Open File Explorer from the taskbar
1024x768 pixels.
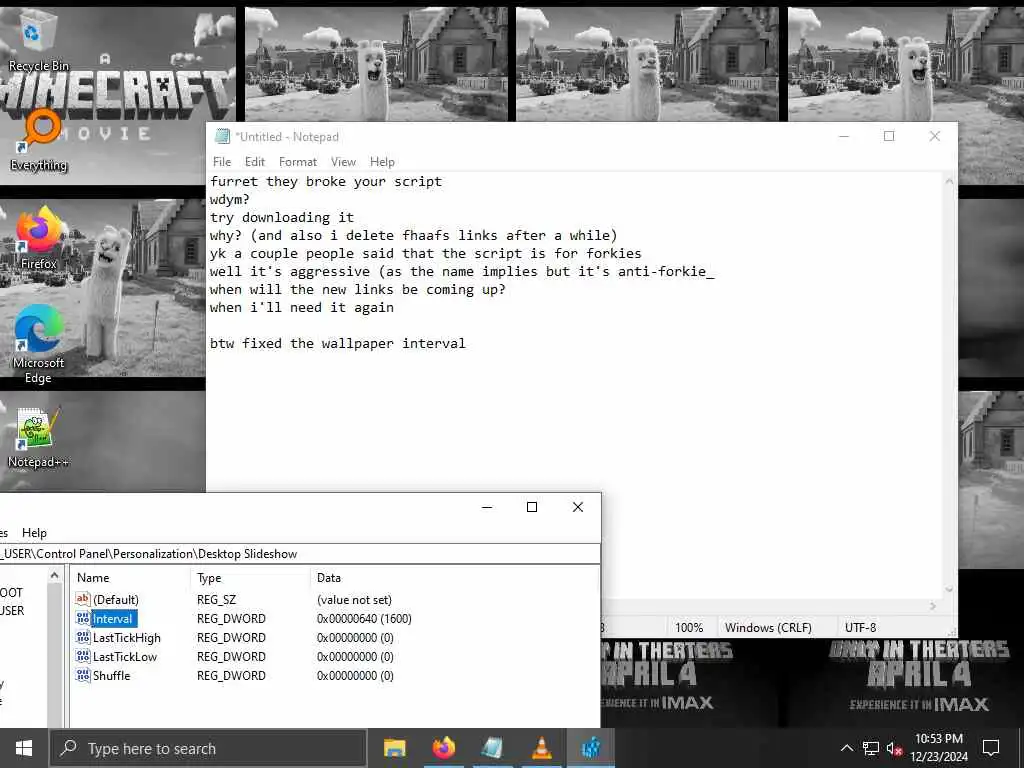[x=394, y=748]
